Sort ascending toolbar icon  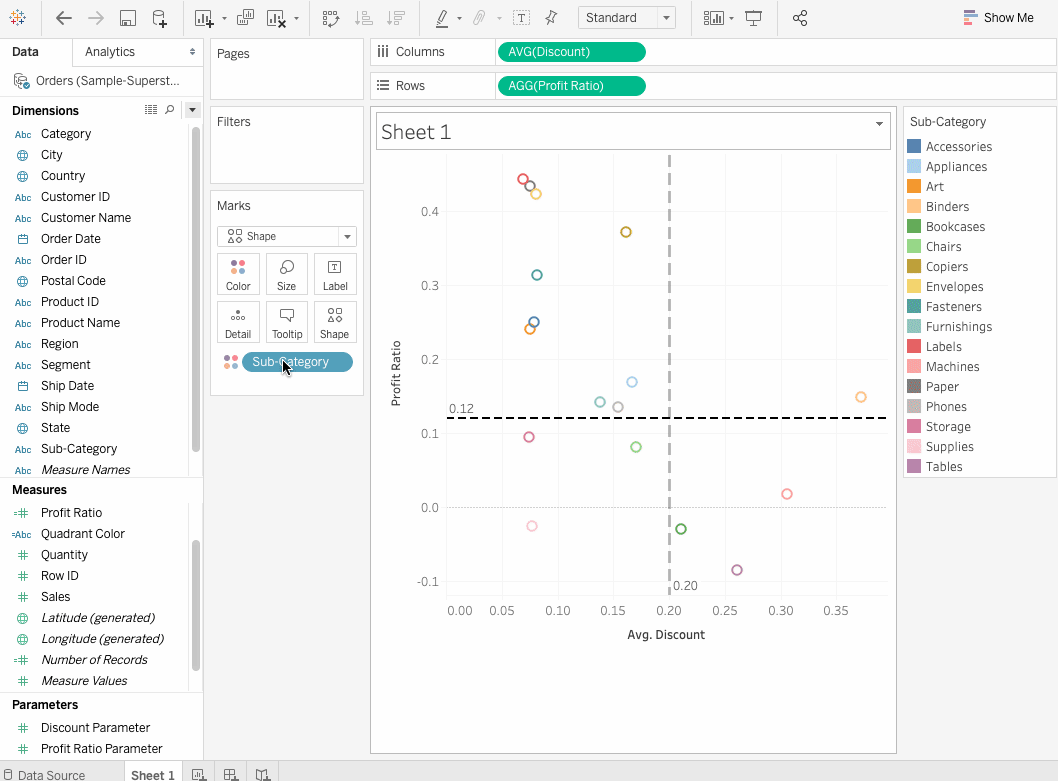pyautogui.click(x=364, y=18)
